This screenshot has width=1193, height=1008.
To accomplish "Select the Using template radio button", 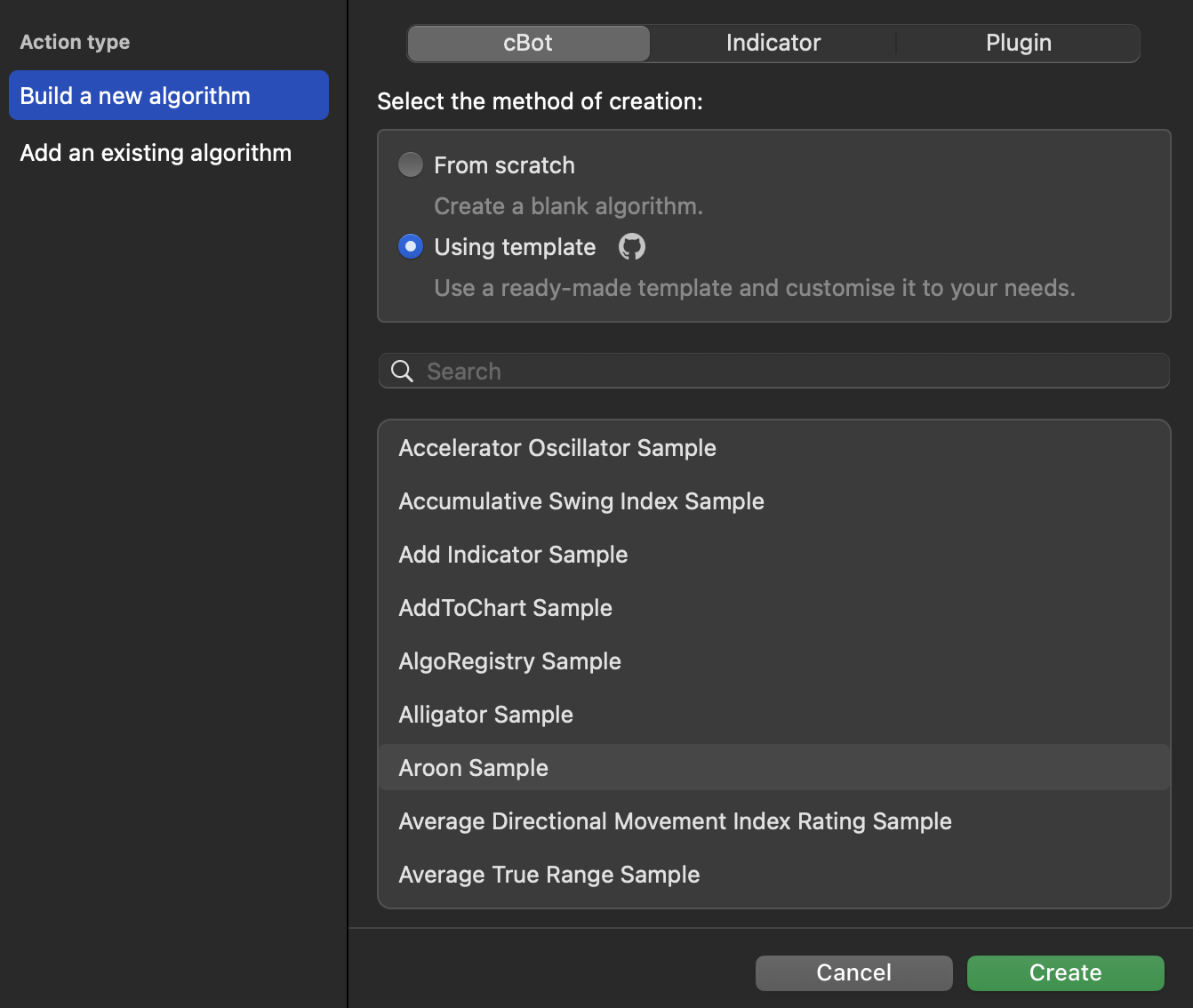I will [x=411, y=246].
